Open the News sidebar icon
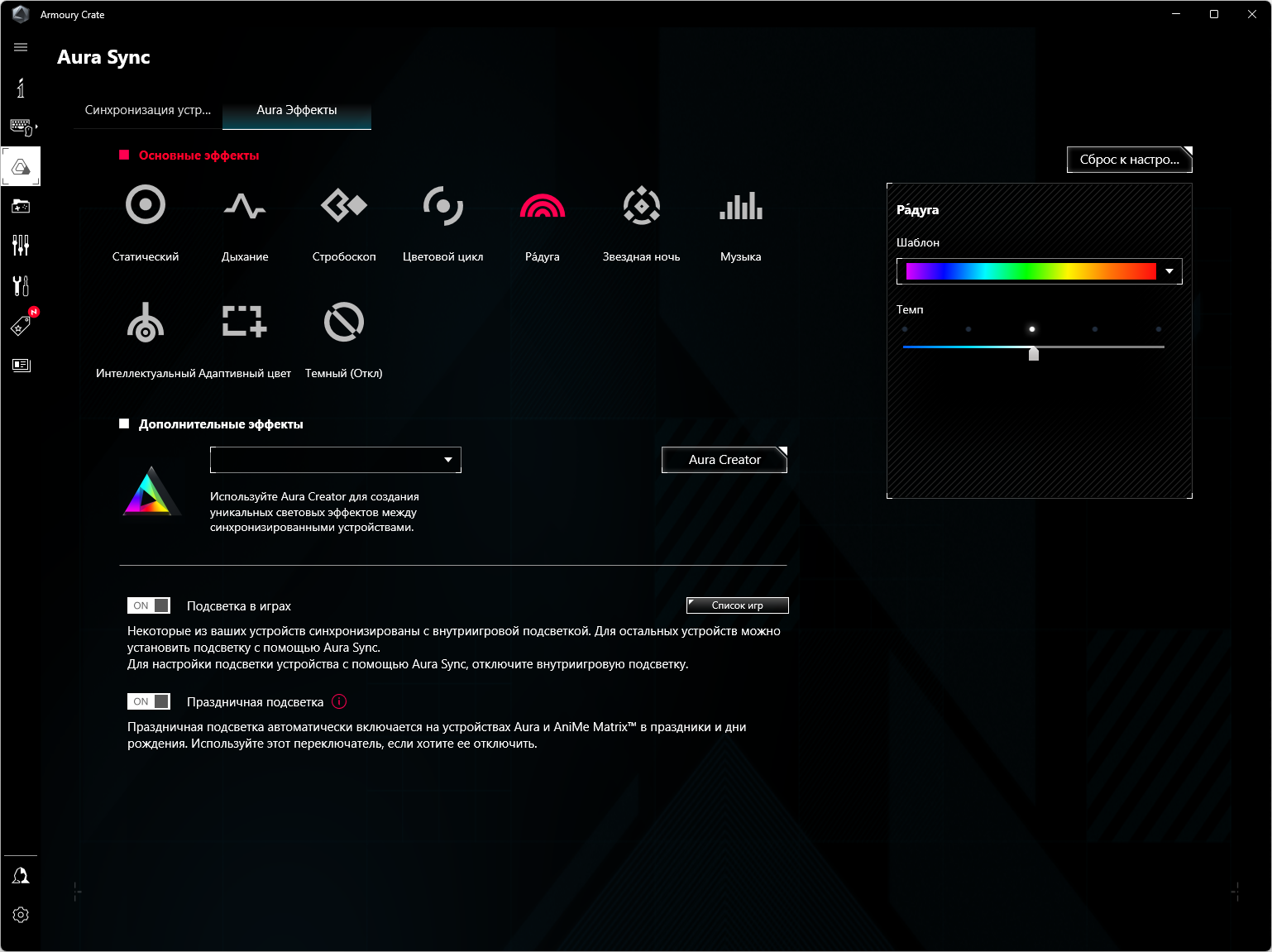This screenshot has width=1272, height=952. tap(21, 365)
